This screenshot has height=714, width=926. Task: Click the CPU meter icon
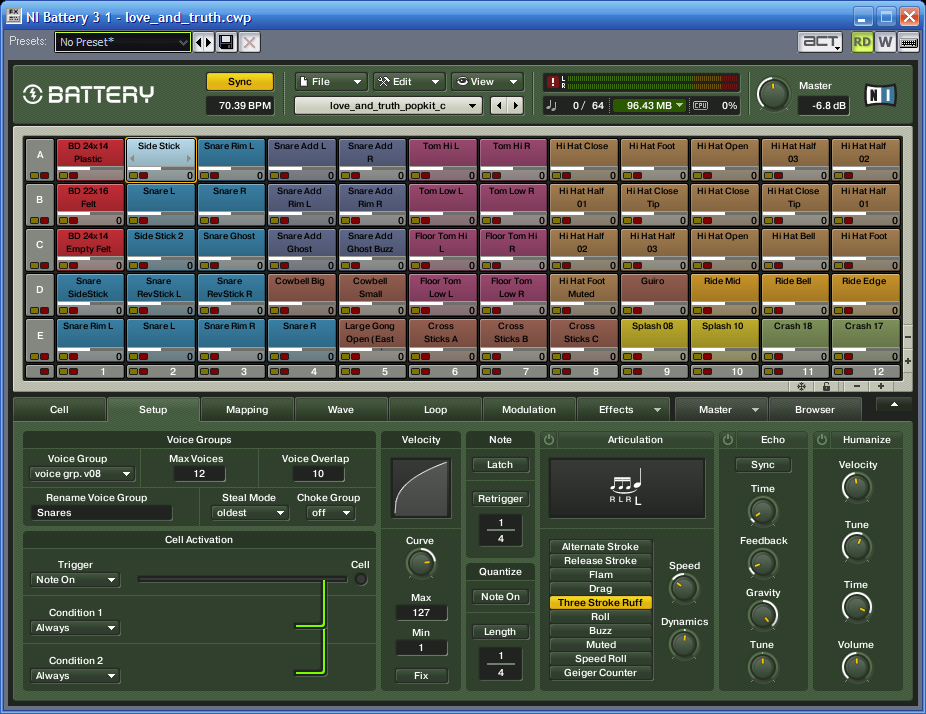coord(700,106)
